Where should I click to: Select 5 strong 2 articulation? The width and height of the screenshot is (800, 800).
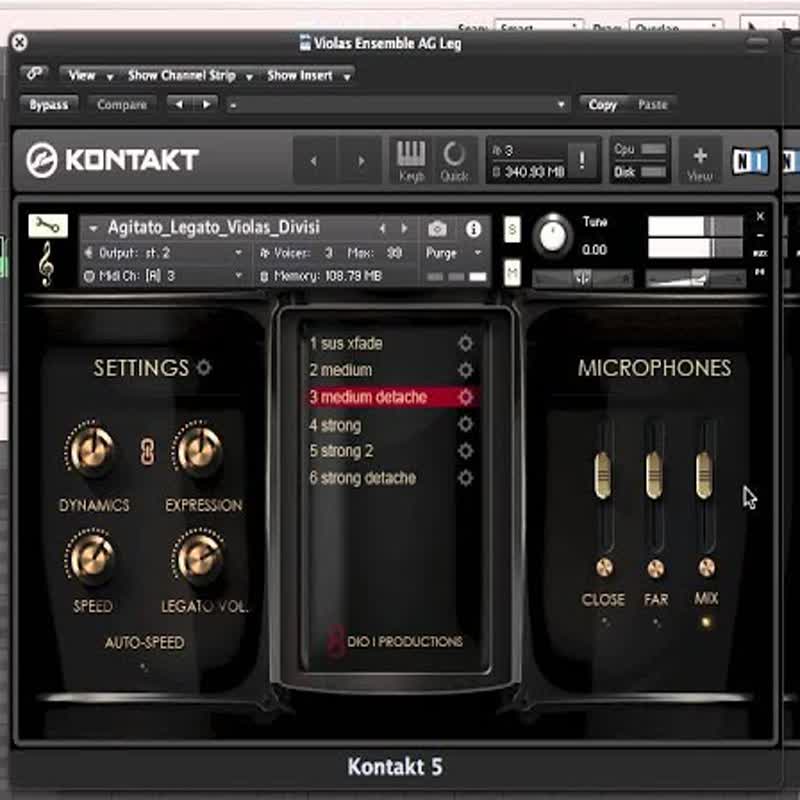coord(341,451)
